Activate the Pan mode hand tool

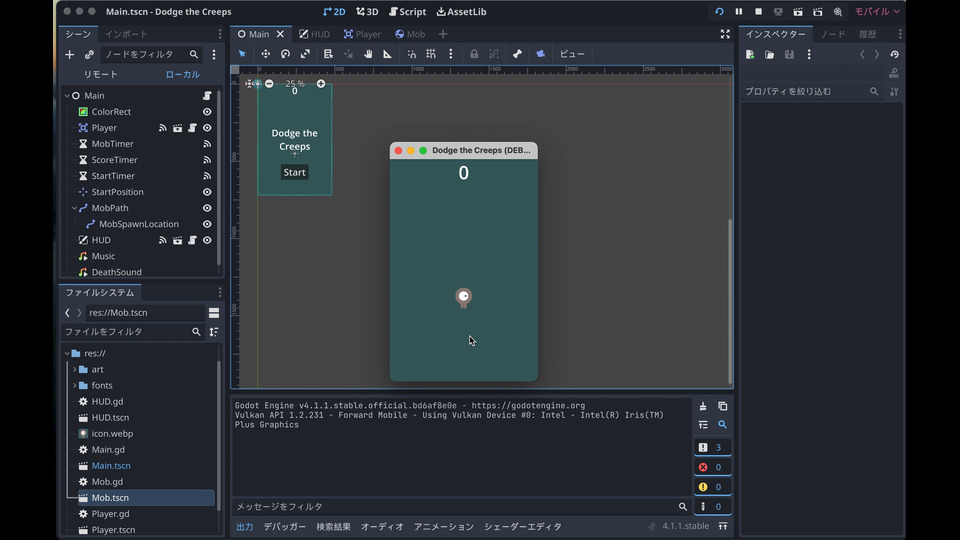coord(368,54)
